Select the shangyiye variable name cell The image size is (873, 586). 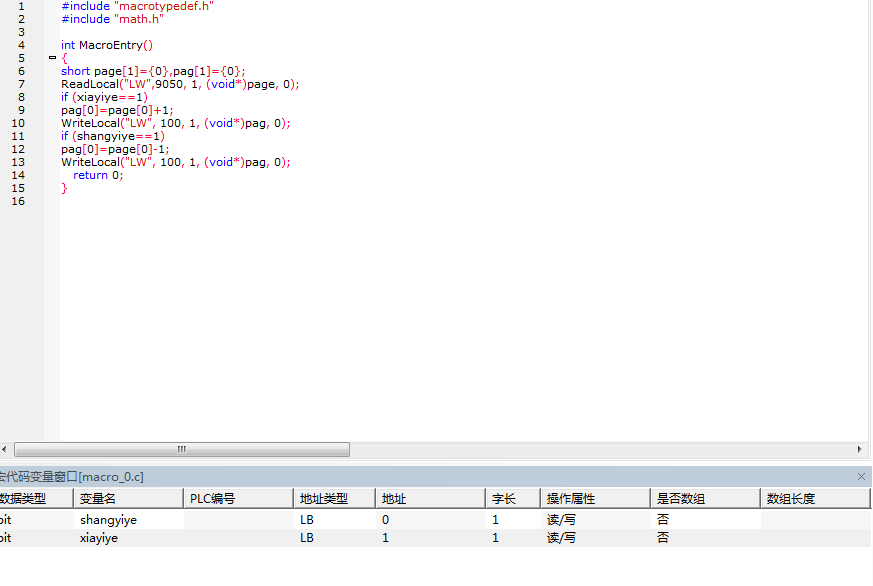(109, 520)
